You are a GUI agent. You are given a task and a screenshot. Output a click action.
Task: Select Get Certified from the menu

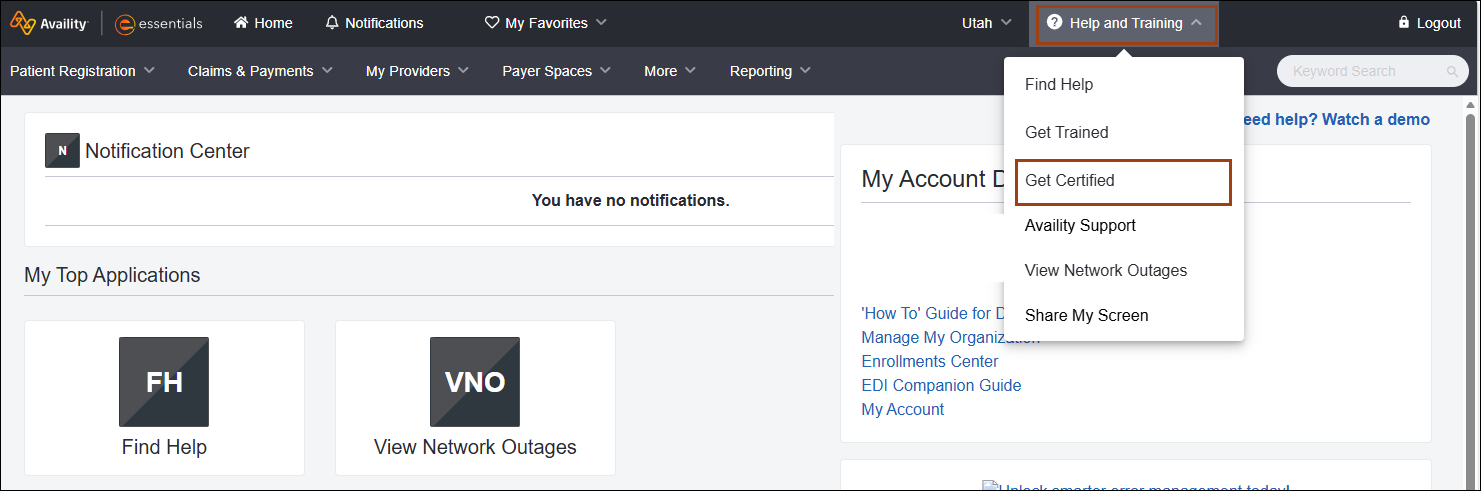(x=1122, y=181)
